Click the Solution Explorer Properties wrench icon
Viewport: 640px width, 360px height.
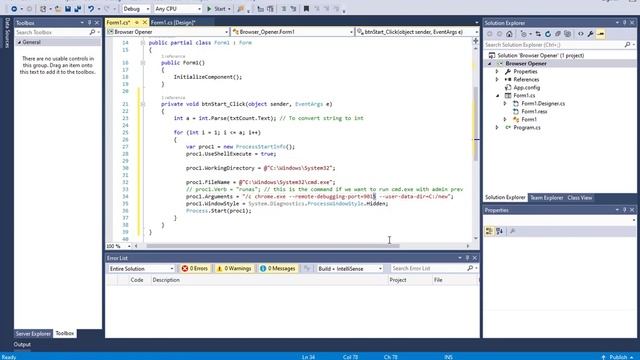pos(590,34)
